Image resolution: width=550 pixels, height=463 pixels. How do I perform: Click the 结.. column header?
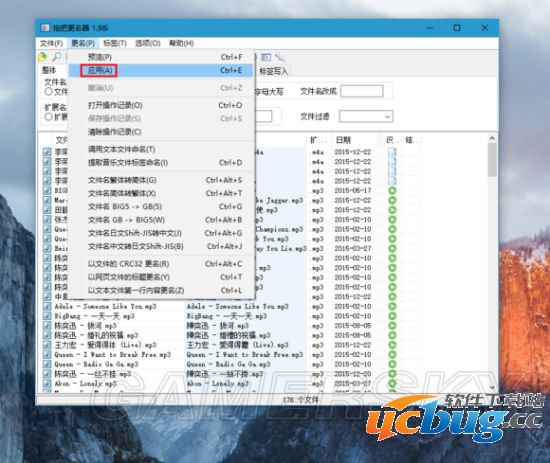tap(411, 140)
